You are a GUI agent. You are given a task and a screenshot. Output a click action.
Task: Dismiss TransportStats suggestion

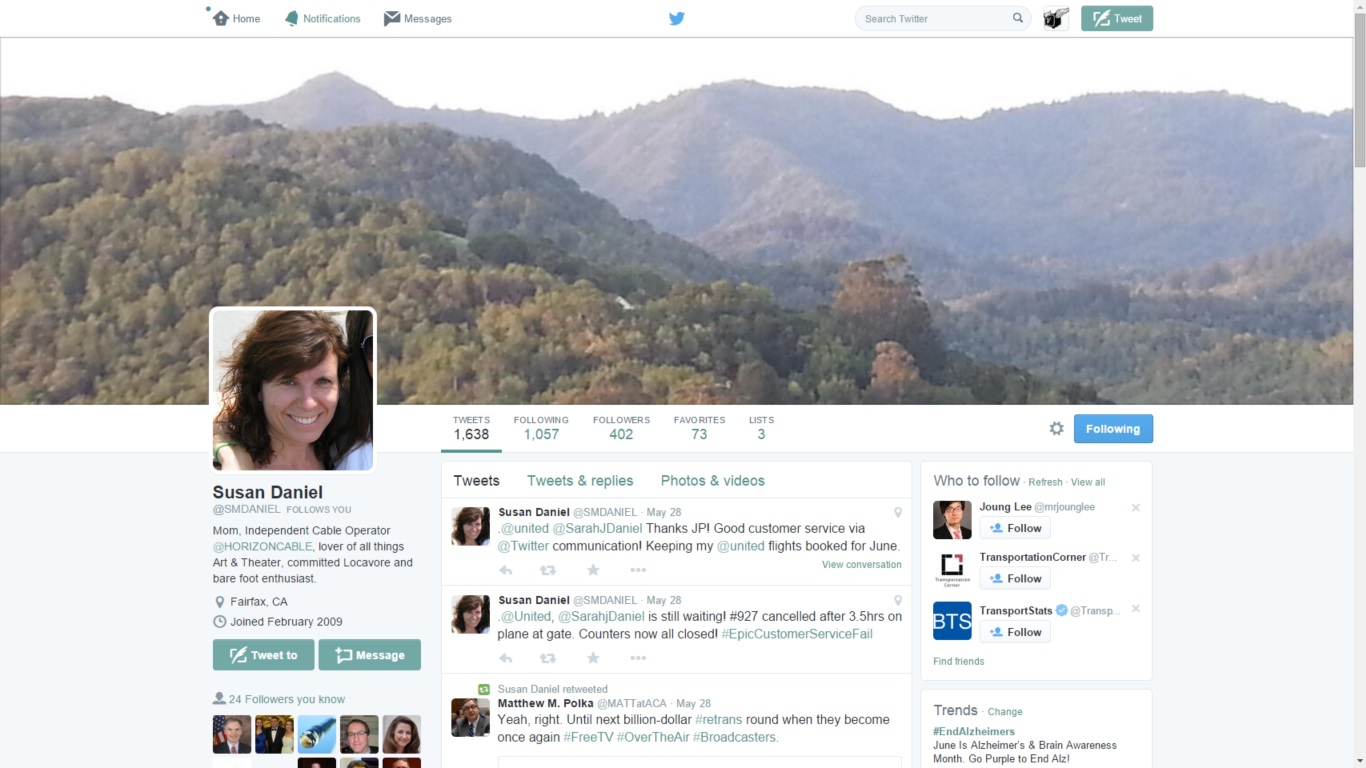(1136, 609)
